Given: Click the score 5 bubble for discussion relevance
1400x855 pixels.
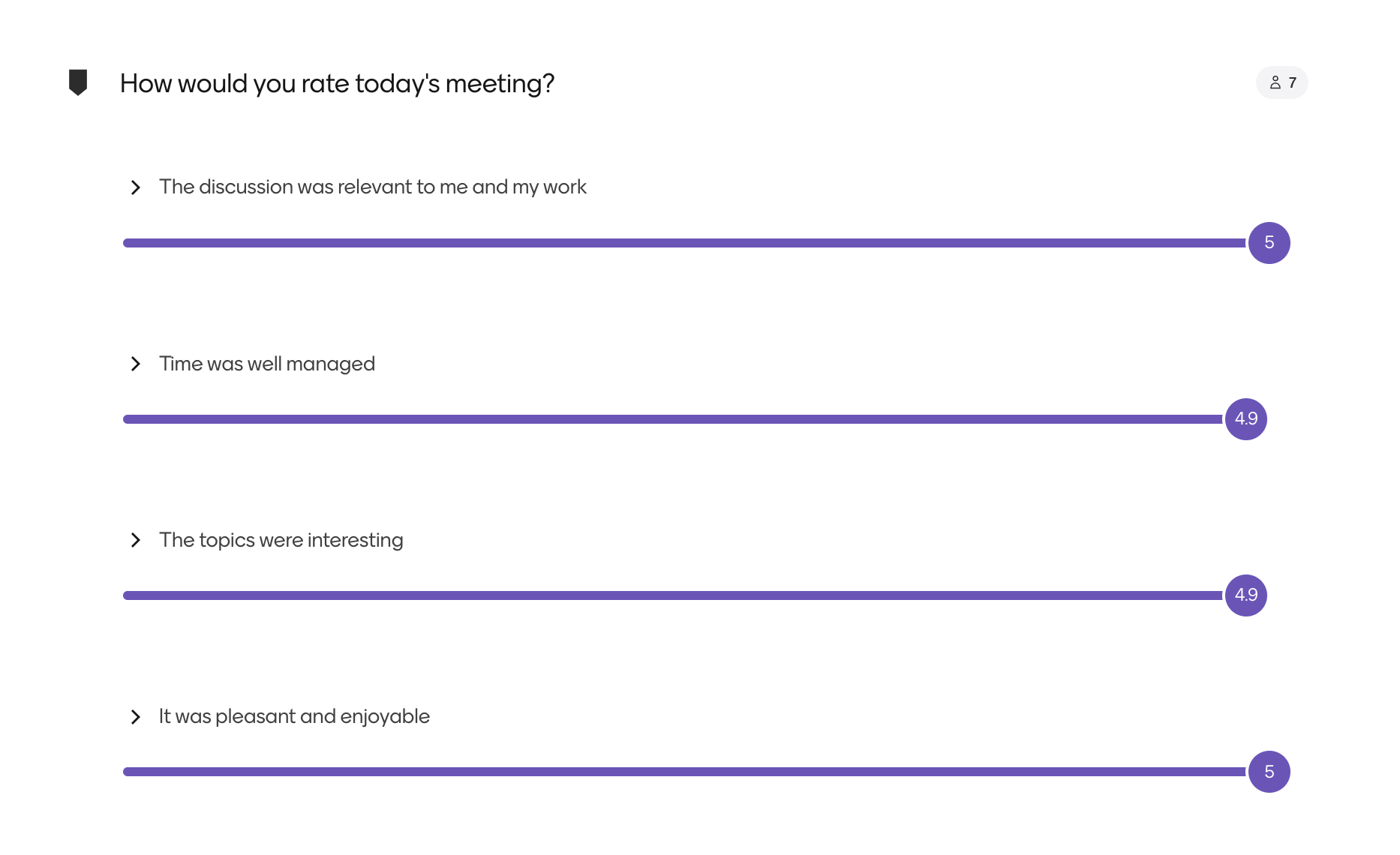Looking at the screenshot, I should point(1269,243).
